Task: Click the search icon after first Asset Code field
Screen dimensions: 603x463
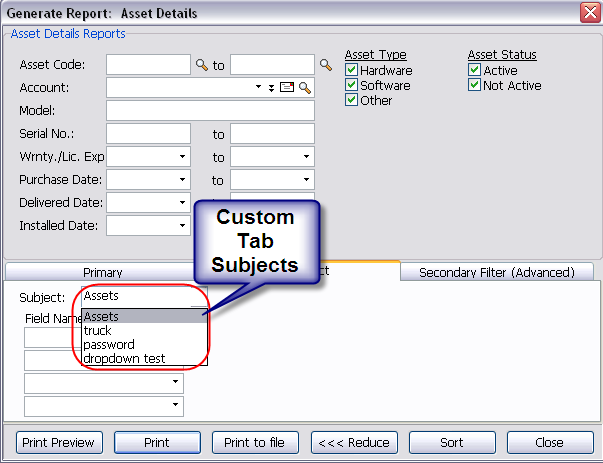Action: click(x=201, y=65)
